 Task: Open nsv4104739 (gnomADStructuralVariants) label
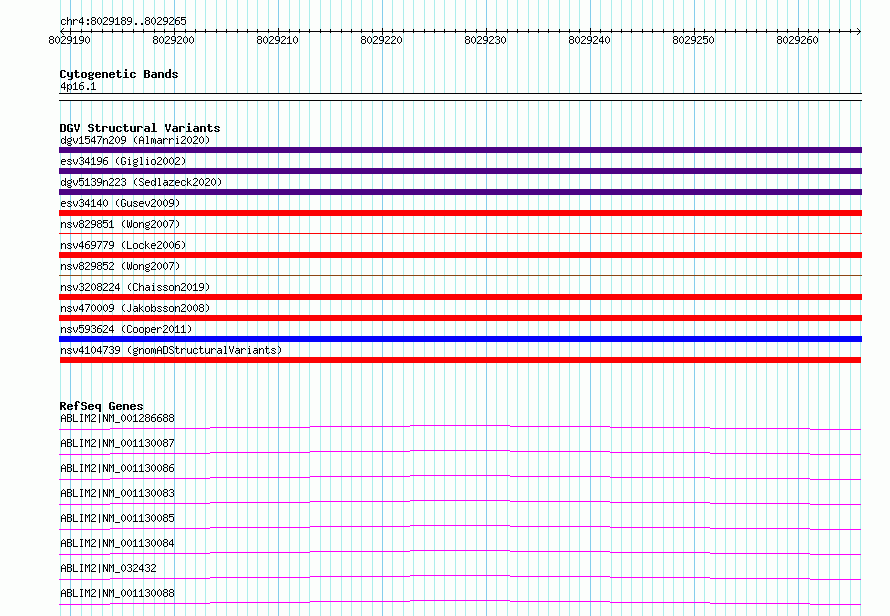click(171, 350)
